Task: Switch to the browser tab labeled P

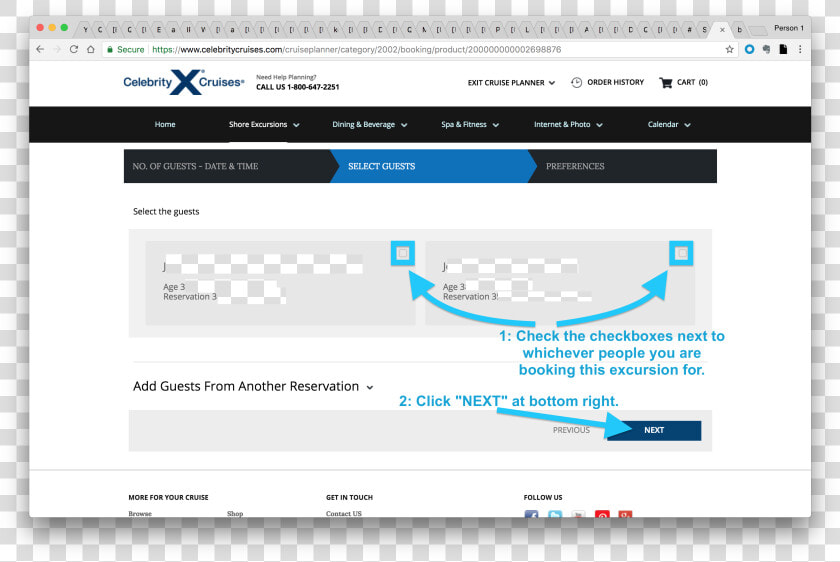Action: tap(498, 30)
